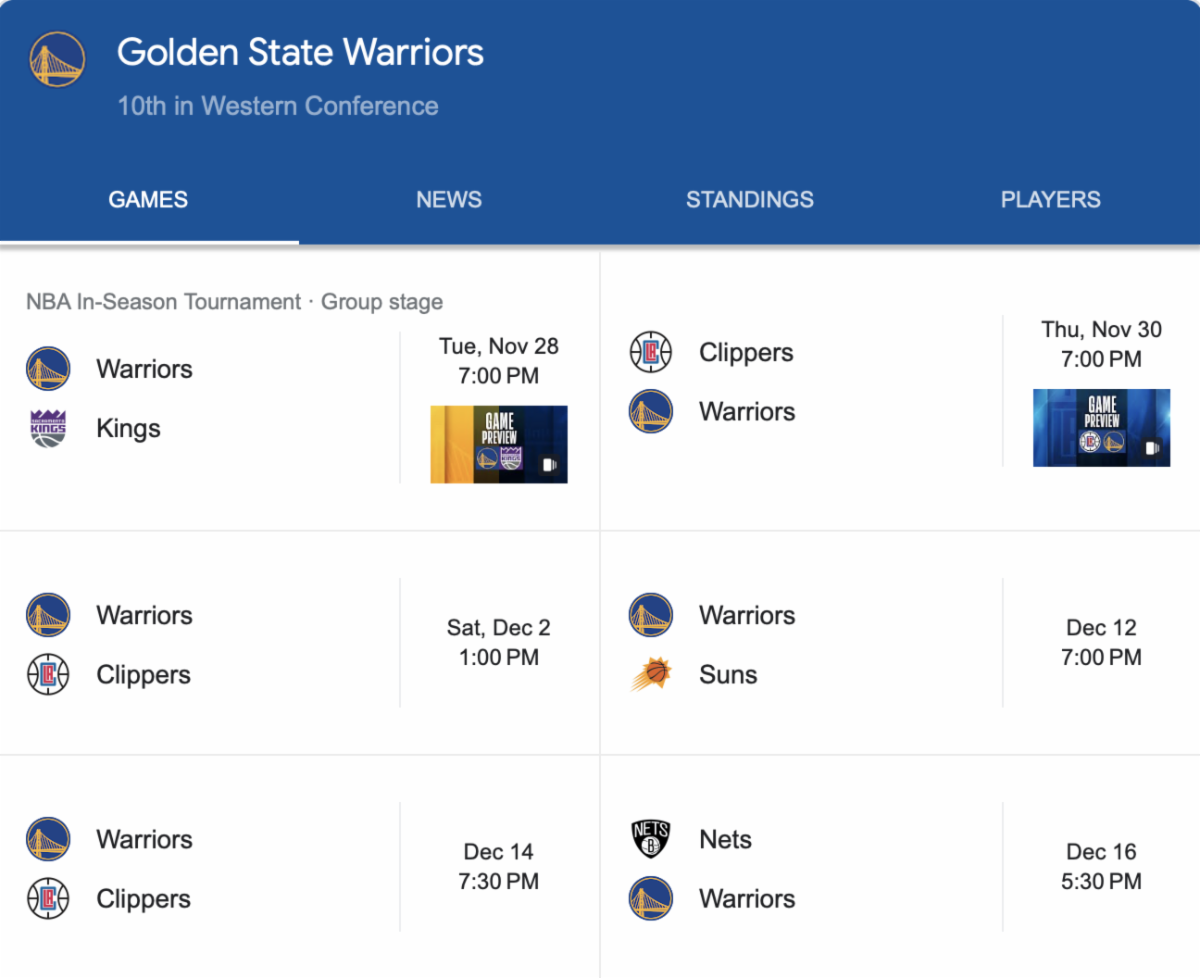Click NBA In-Season Tournament group stage label
Viewport: 1200px width, 978px height.
tap(234, 302)
